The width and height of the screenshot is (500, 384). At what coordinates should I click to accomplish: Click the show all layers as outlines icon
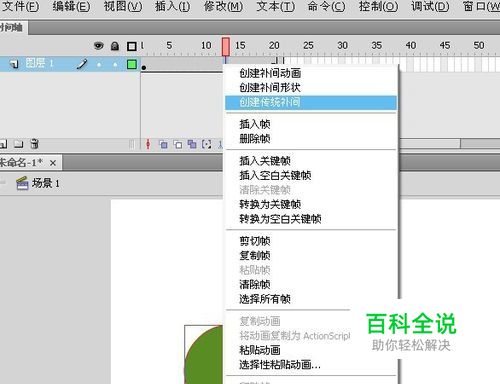(x=132, y=46)
